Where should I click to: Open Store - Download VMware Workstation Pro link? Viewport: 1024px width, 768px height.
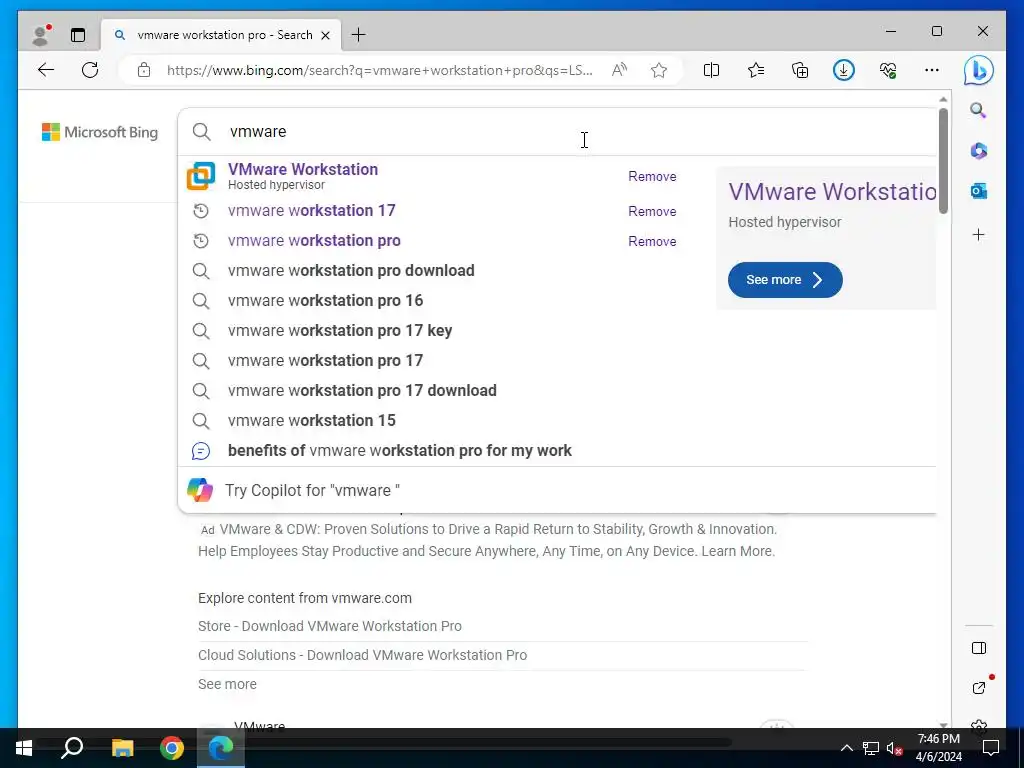click(x=329, y=626)
